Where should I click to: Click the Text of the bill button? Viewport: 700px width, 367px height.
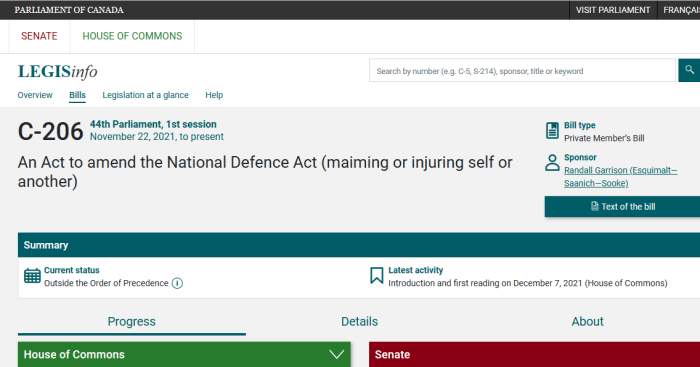point(623,207)
